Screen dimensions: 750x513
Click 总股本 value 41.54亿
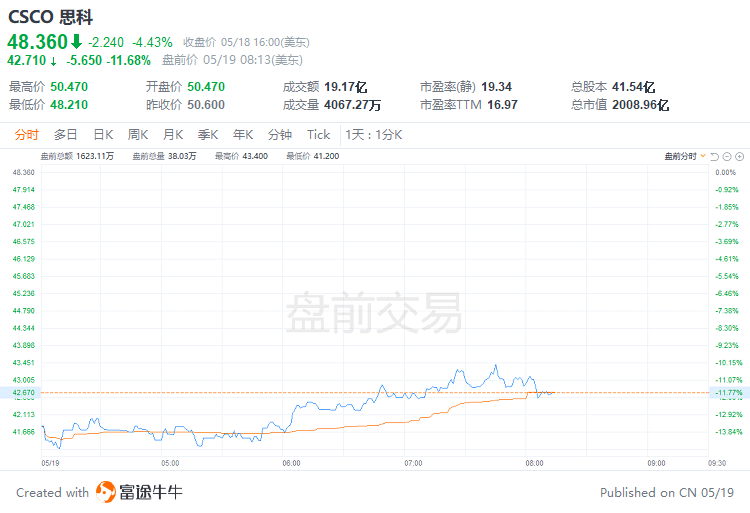click(633, 87)
